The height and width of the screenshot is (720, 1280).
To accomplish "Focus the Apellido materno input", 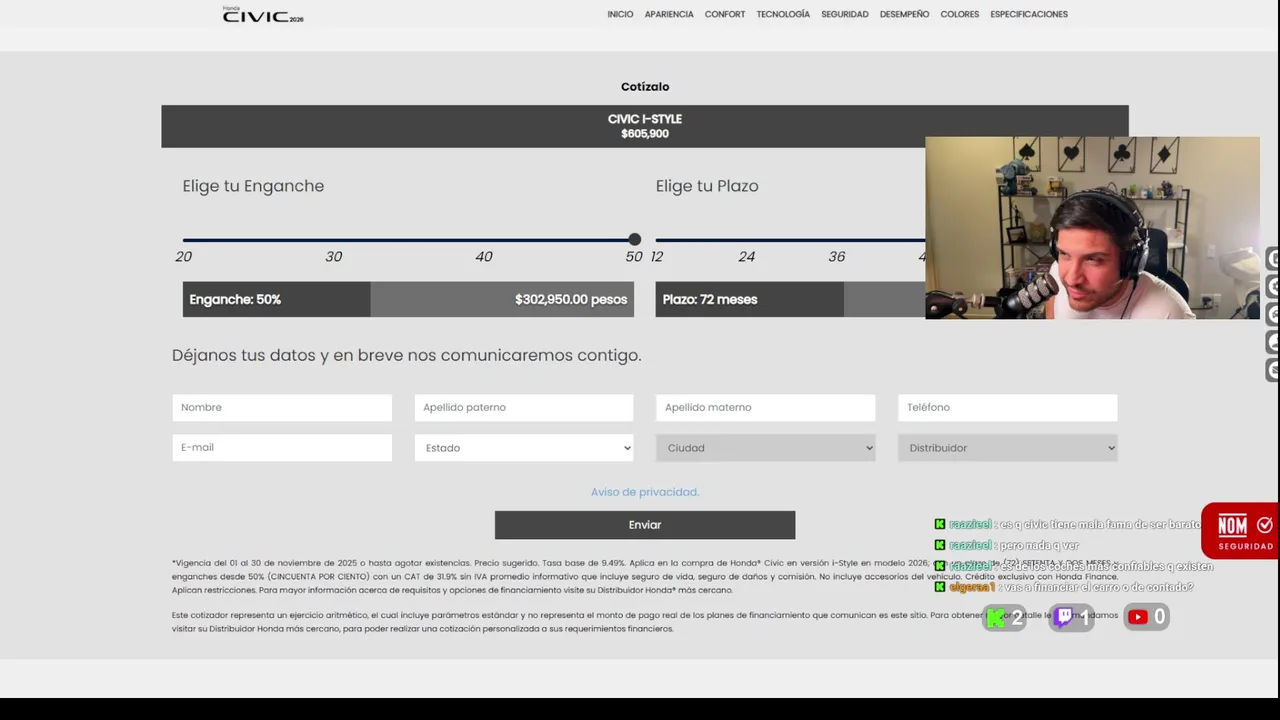I will tap(766, 407).
